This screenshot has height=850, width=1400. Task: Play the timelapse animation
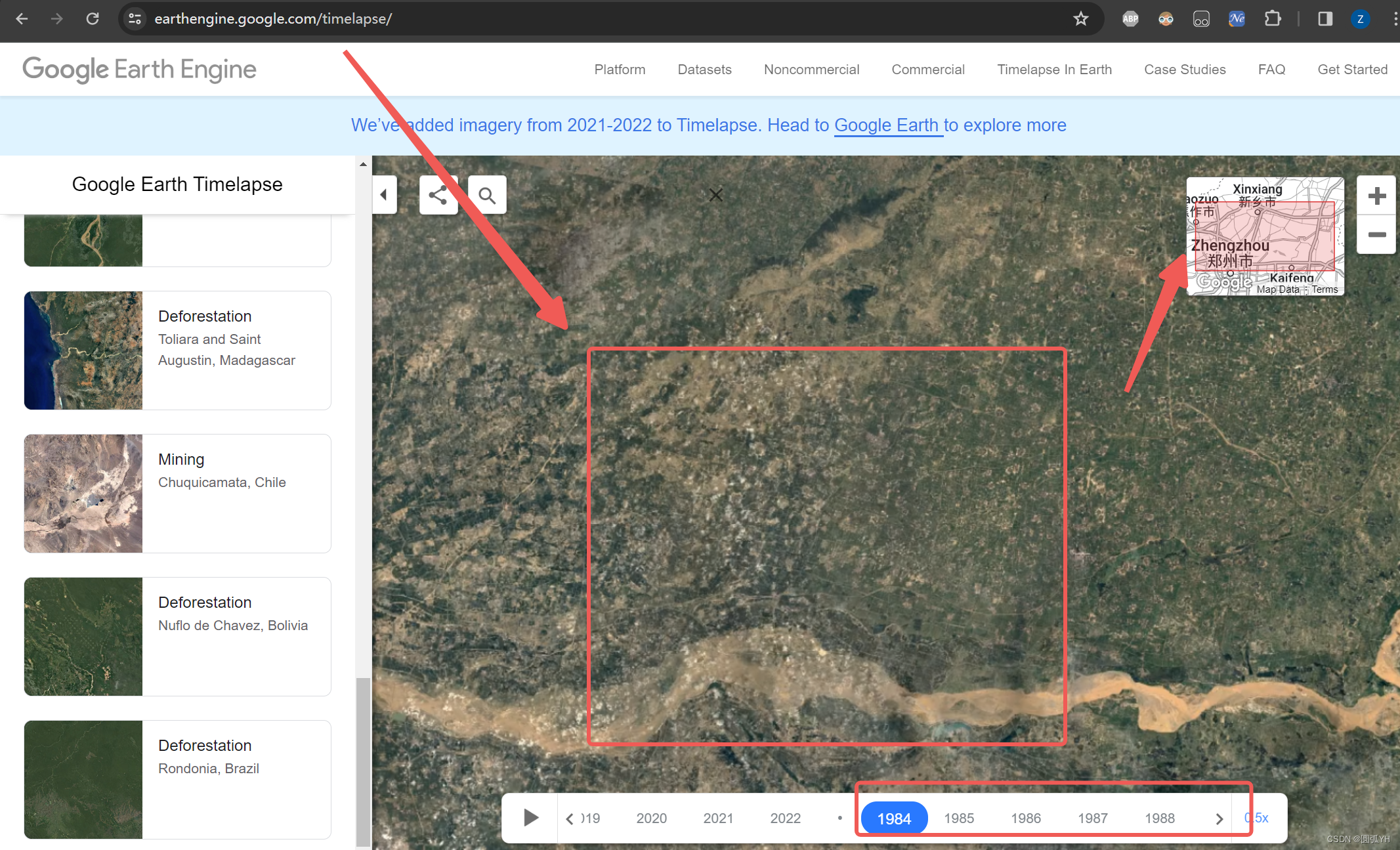[x=530, y=817]
